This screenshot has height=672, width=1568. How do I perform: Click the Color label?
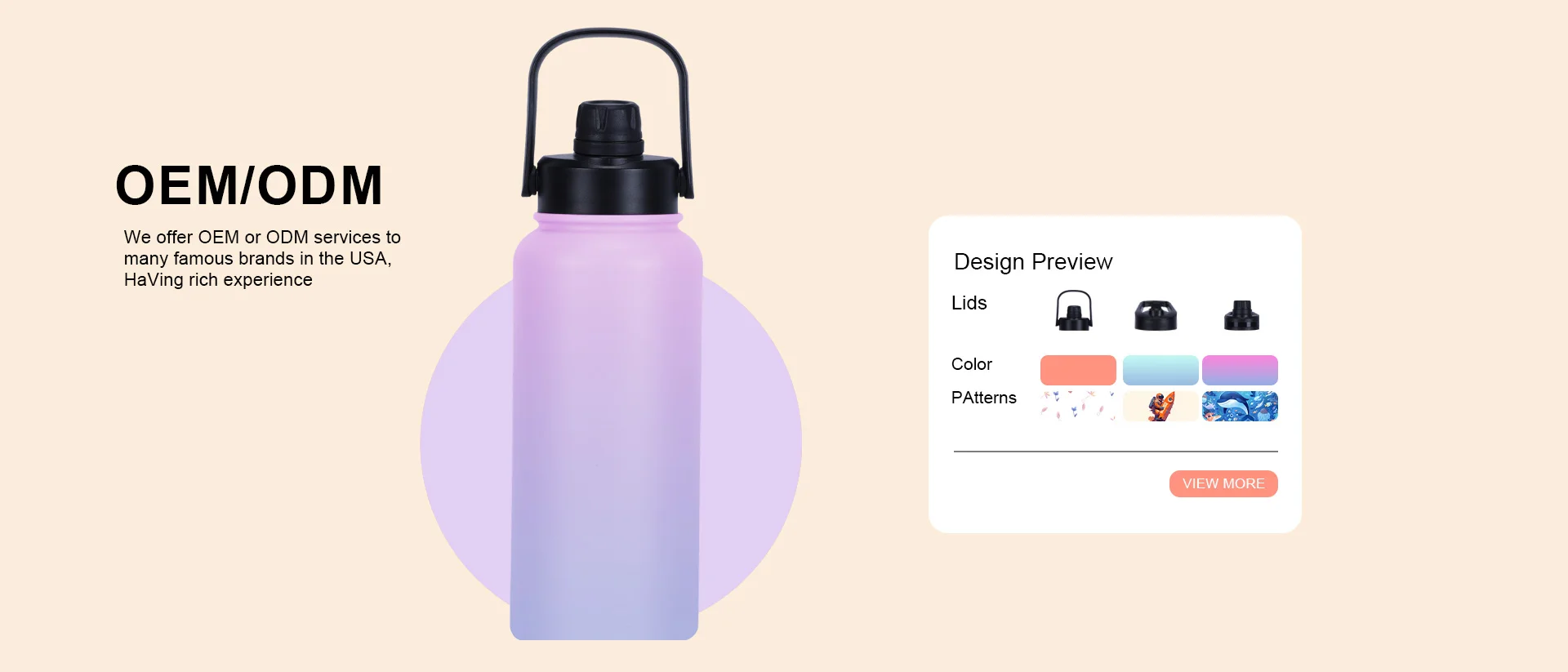pos(971,364)
